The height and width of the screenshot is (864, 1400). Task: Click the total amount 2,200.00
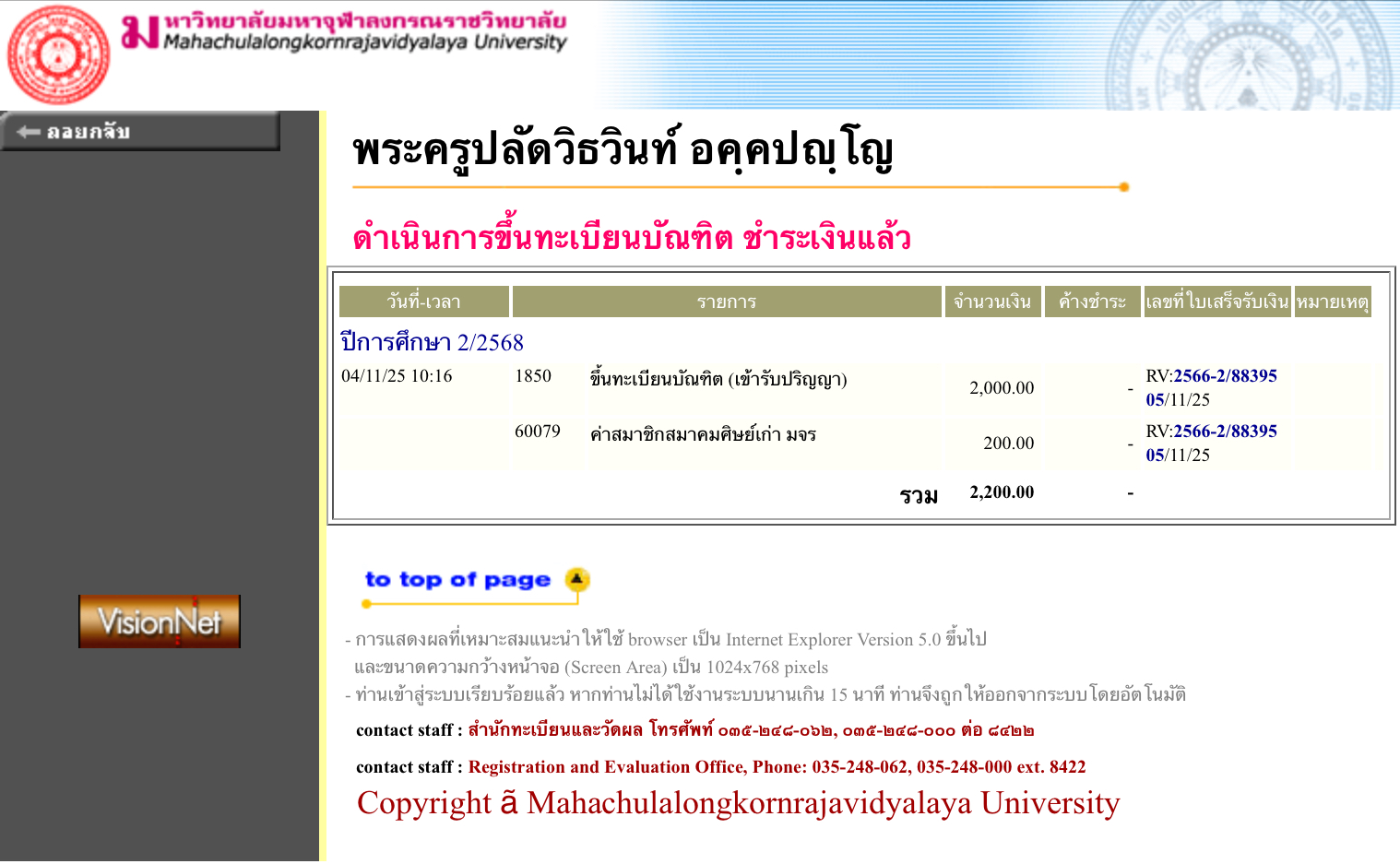[x=1002, y=492]
